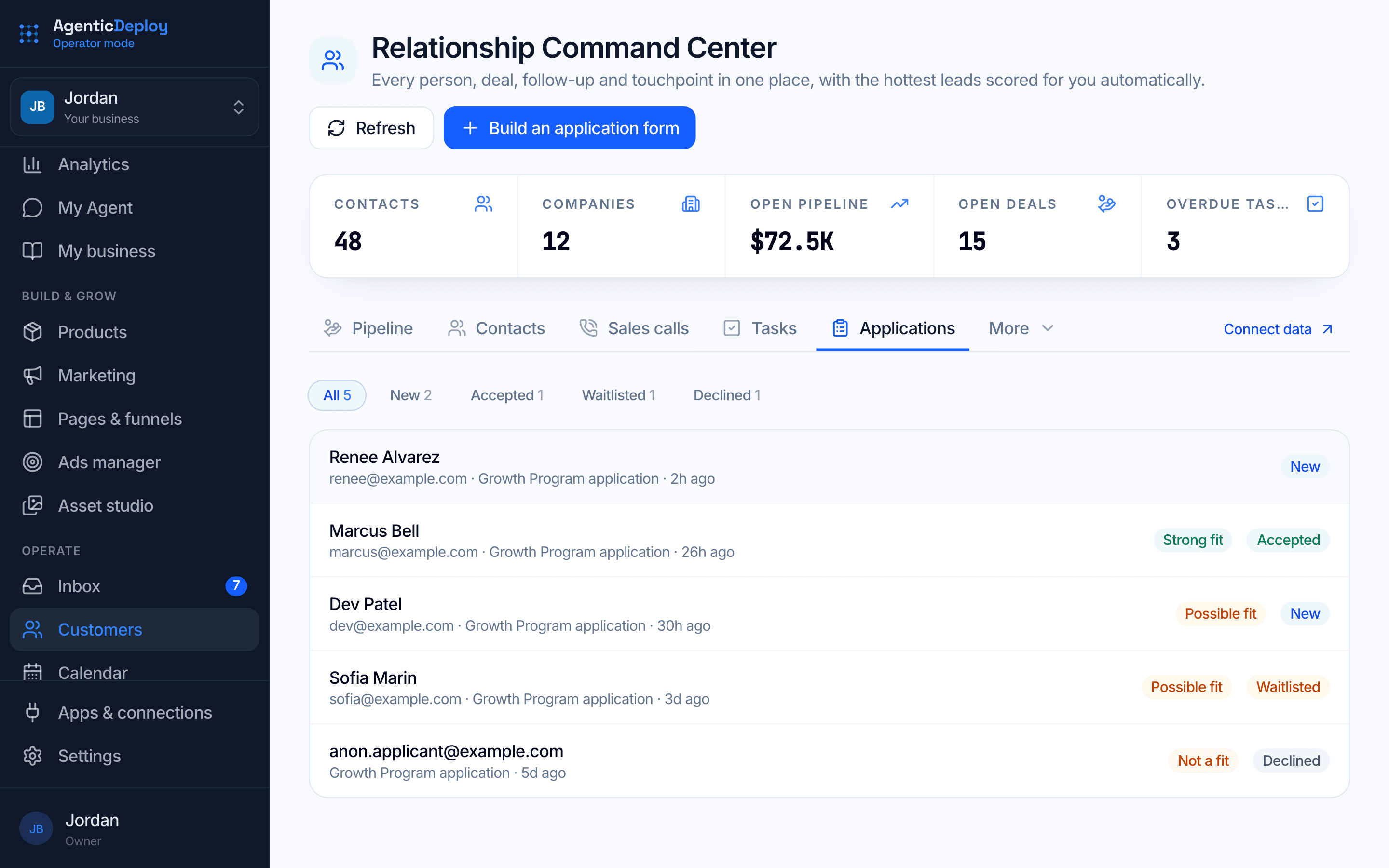Filter applications by Waitlisted 1
Screen dimensions: 1389x868
[618, 395]
